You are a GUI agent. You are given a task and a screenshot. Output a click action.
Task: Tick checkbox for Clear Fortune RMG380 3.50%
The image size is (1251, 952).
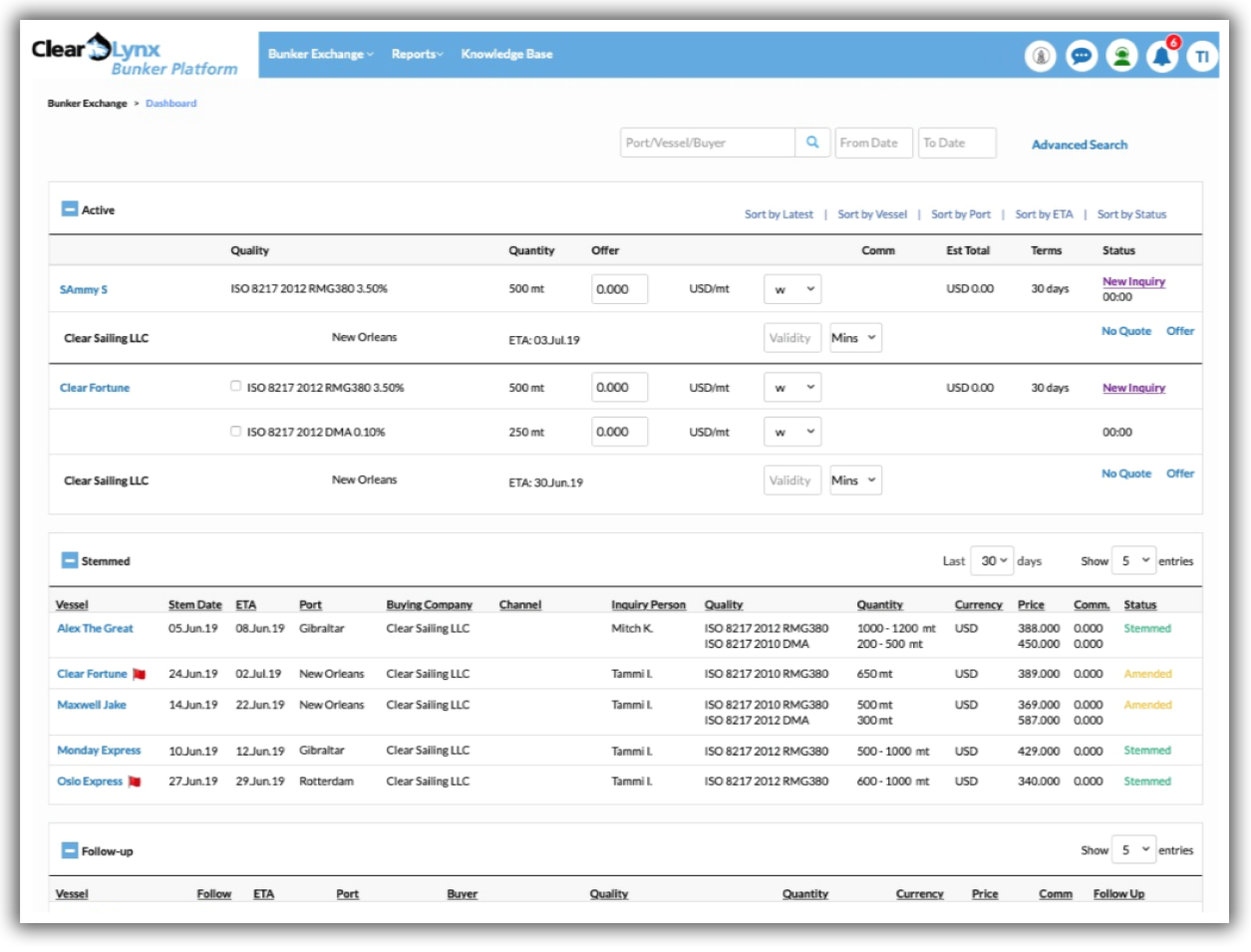pos(235,386)
